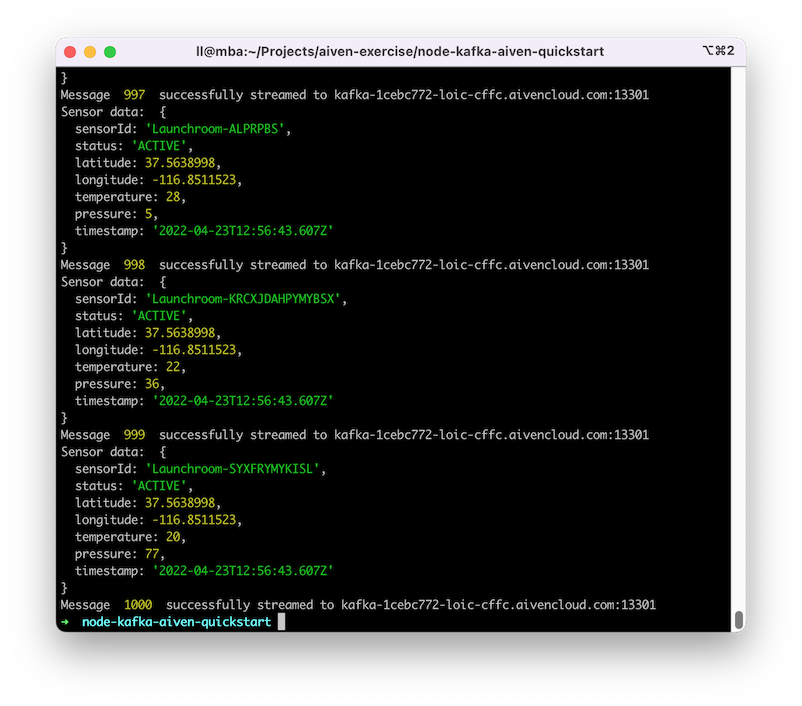Click the Kafka host URL in message 997 line
Viewport: 802px width, 706px height.
pyautogui.click(x=492, y=95)
